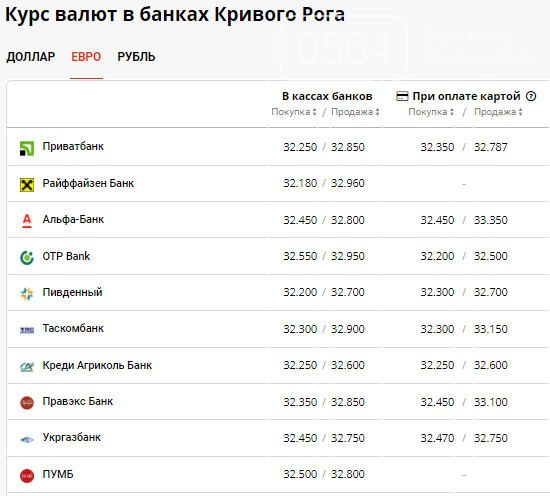Open the help question-mark icon near card payment
Image resolution: width=550 pixels, height=496 pixels.
click(x=531, y=96)
